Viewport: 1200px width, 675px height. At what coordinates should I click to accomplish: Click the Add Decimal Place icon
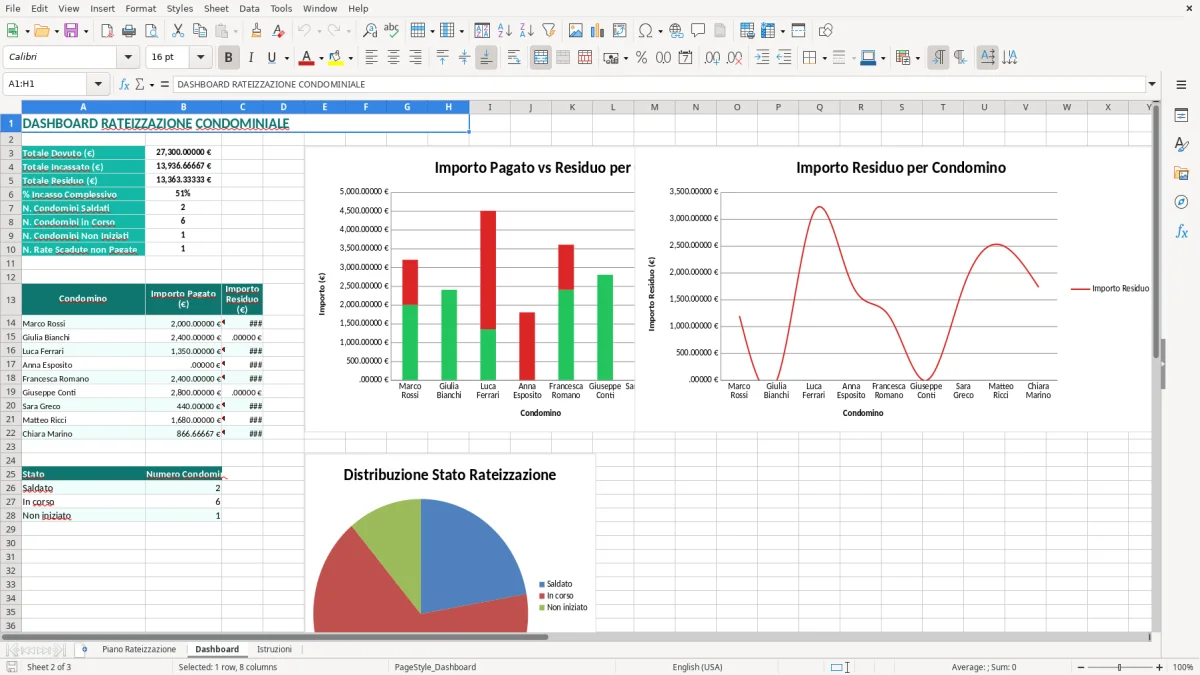click(x=712, y=57)
